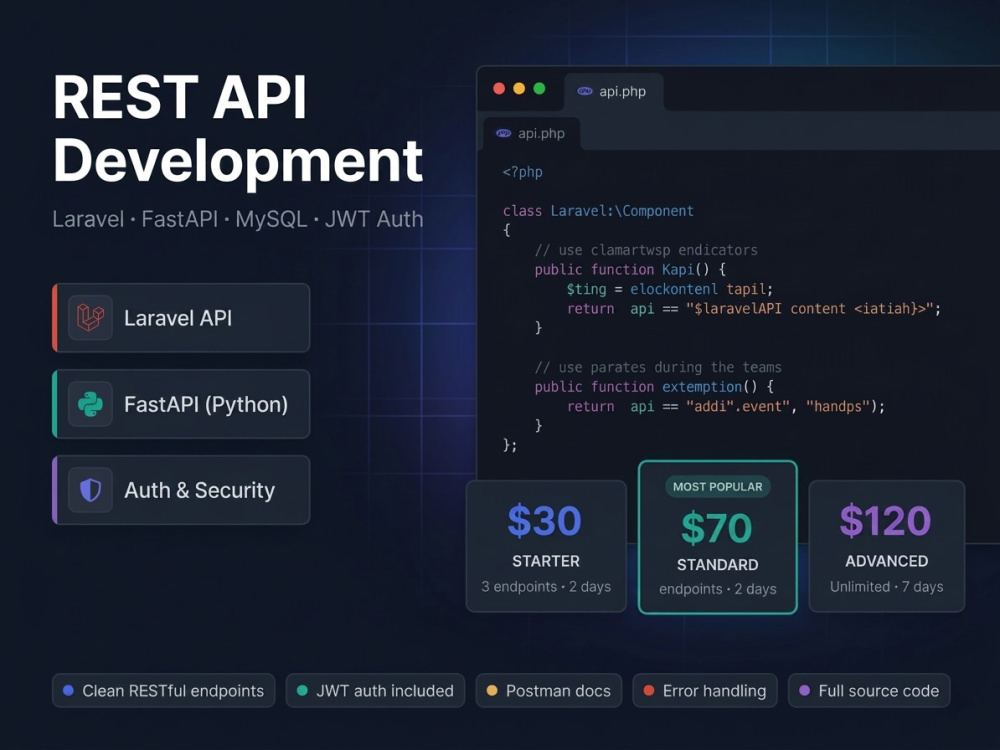The image size is (1000, 750).
Task: Click the blue dot beside Clean RESTful endpoints
Action: click(x=69, y=690)
